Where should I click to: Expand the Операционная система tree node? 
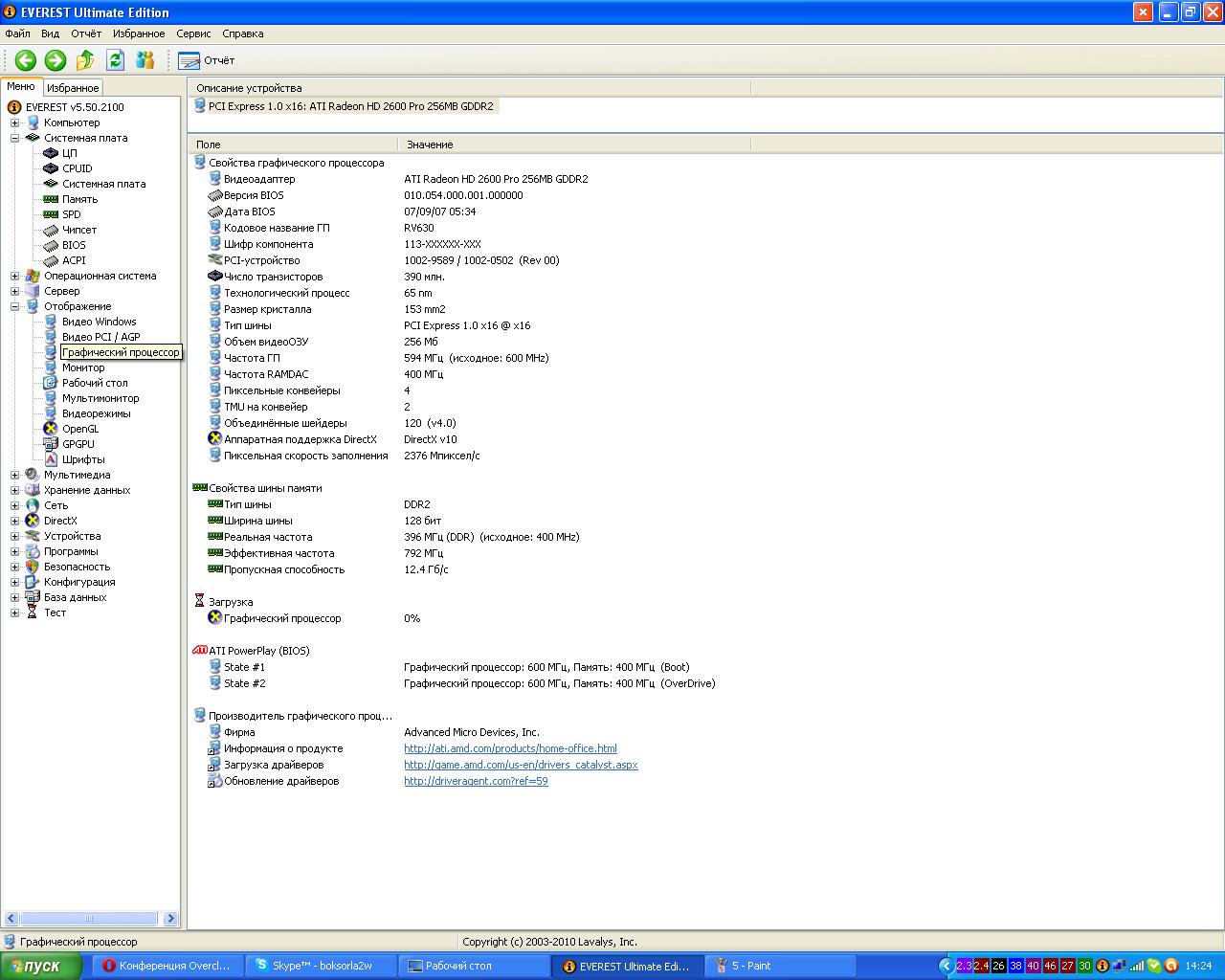[14, 276]
